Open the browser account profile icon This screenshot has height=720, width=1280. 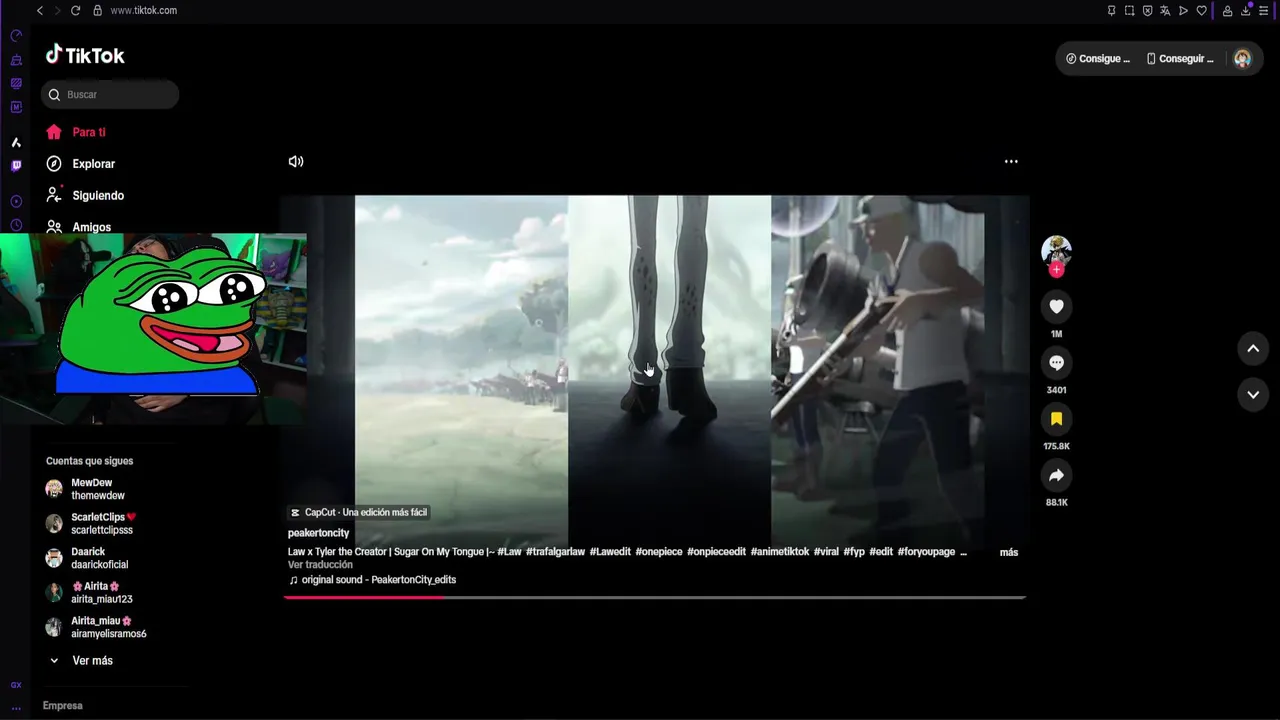pos(1227,11)
